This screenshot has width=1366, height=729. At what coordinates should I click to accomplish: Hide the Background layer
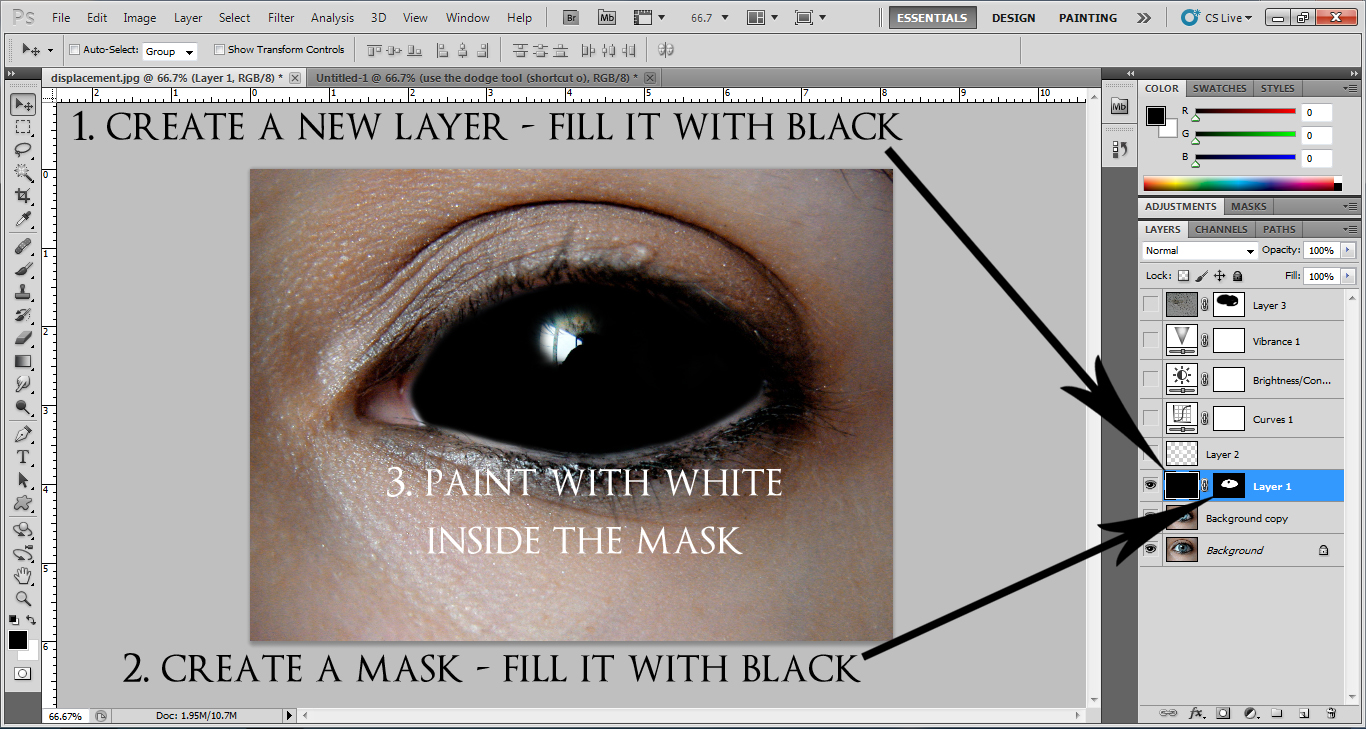tap(1150, 549)
